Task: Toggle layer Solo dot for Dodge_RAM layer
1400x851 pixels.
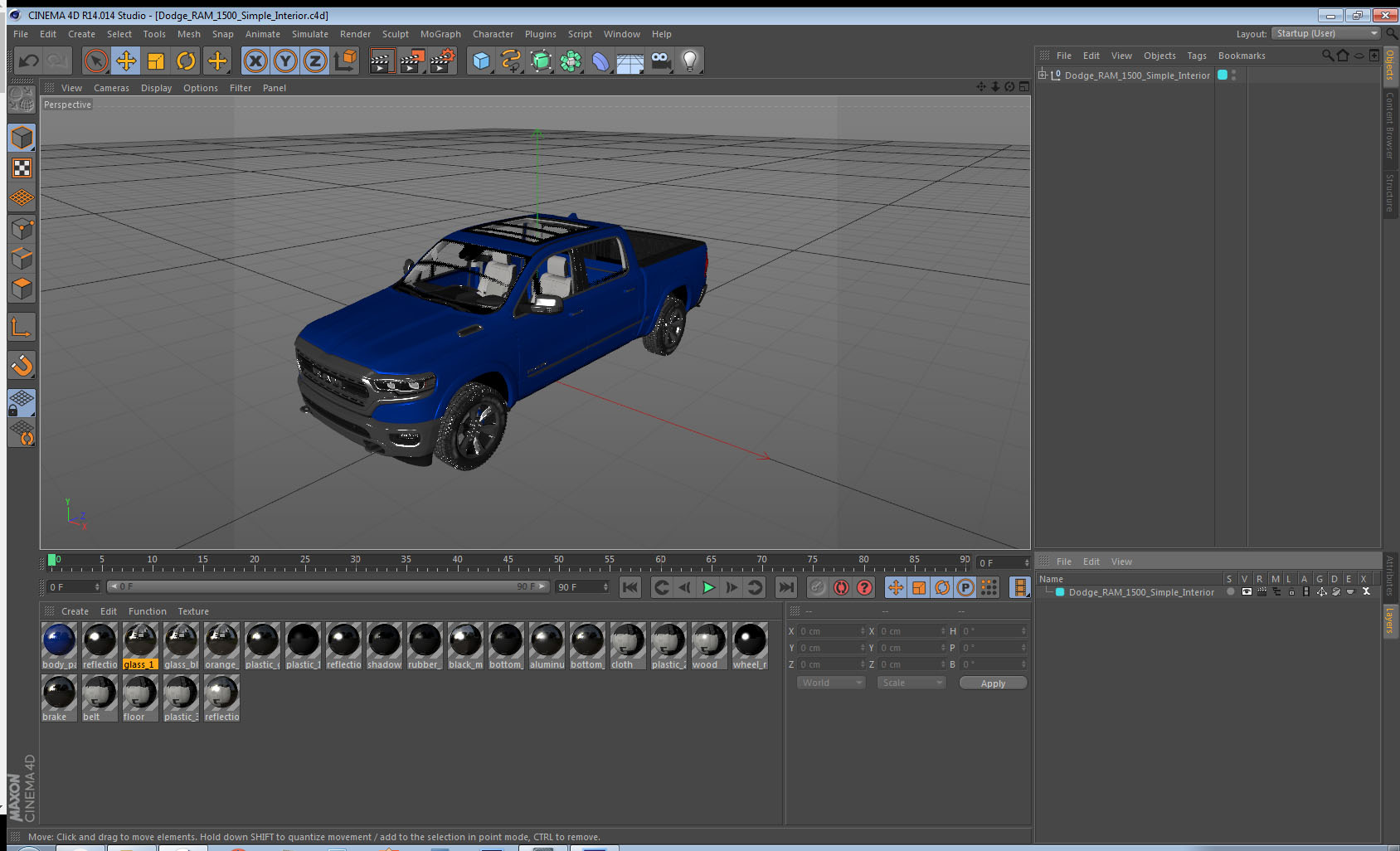Action: coord(1231,592)
